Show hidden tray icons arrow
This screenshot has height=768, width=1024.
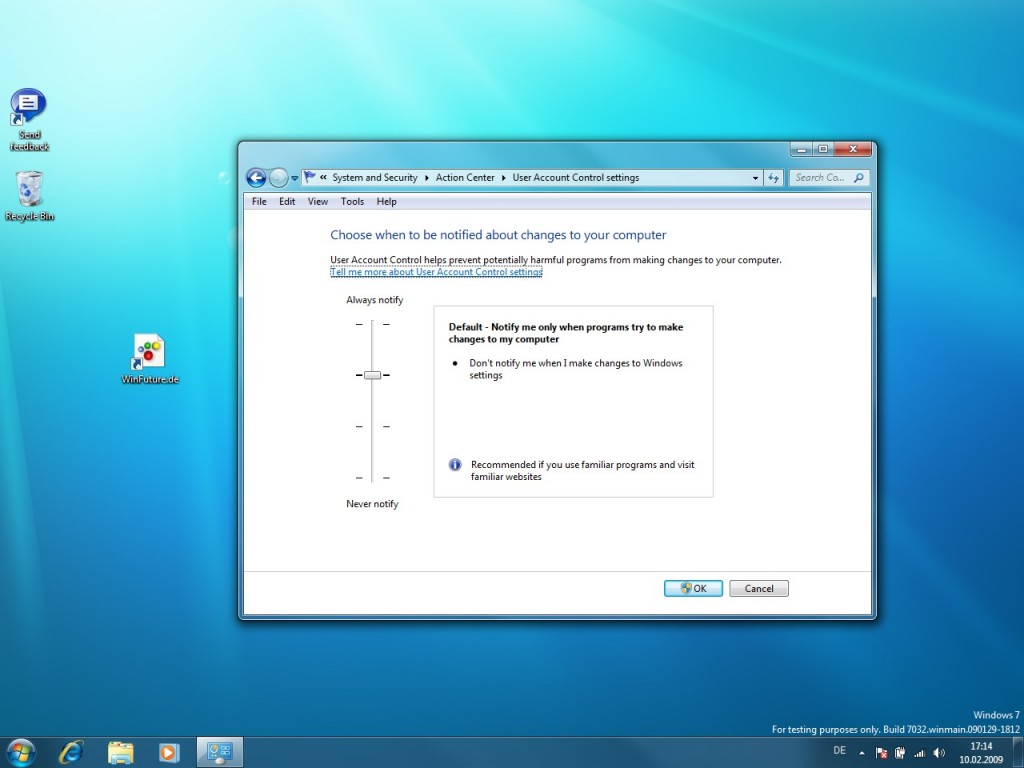(x=862, y=753)
